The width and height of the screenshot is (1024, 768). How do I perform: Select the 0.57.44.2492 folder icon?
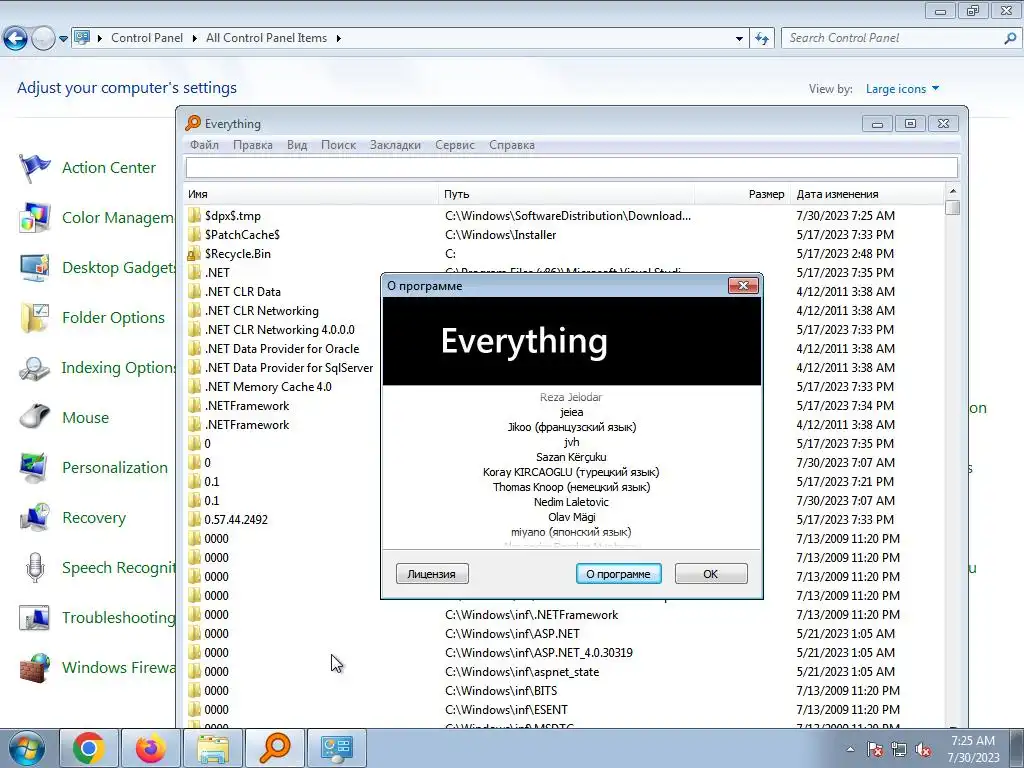tap(194, 519)
